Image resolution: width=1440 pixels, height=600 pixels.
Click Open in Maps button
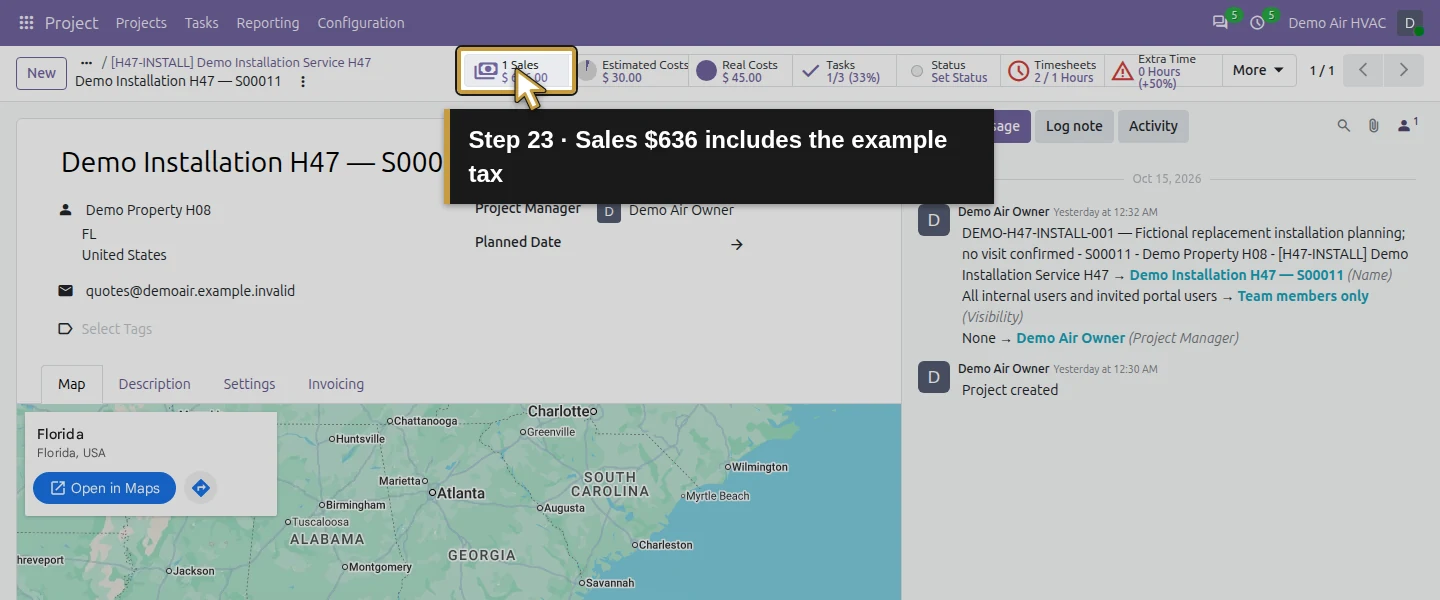[104, 488]
